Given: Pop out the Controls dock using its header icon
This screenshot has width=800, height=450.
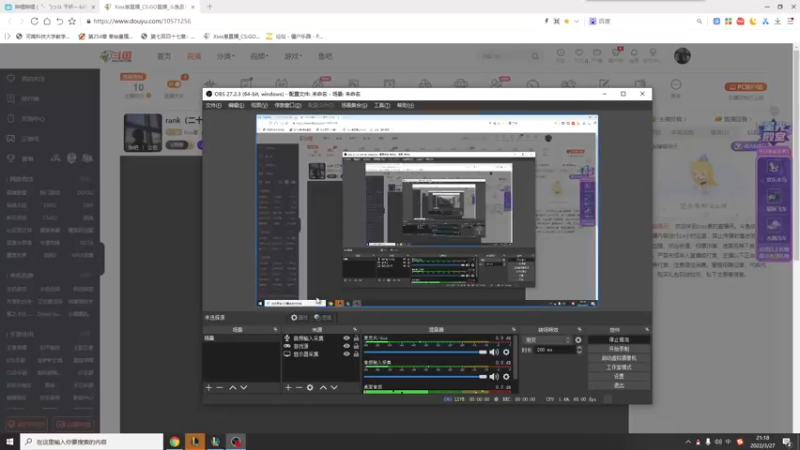Looking at the screenshot, I should pos(647,330).
